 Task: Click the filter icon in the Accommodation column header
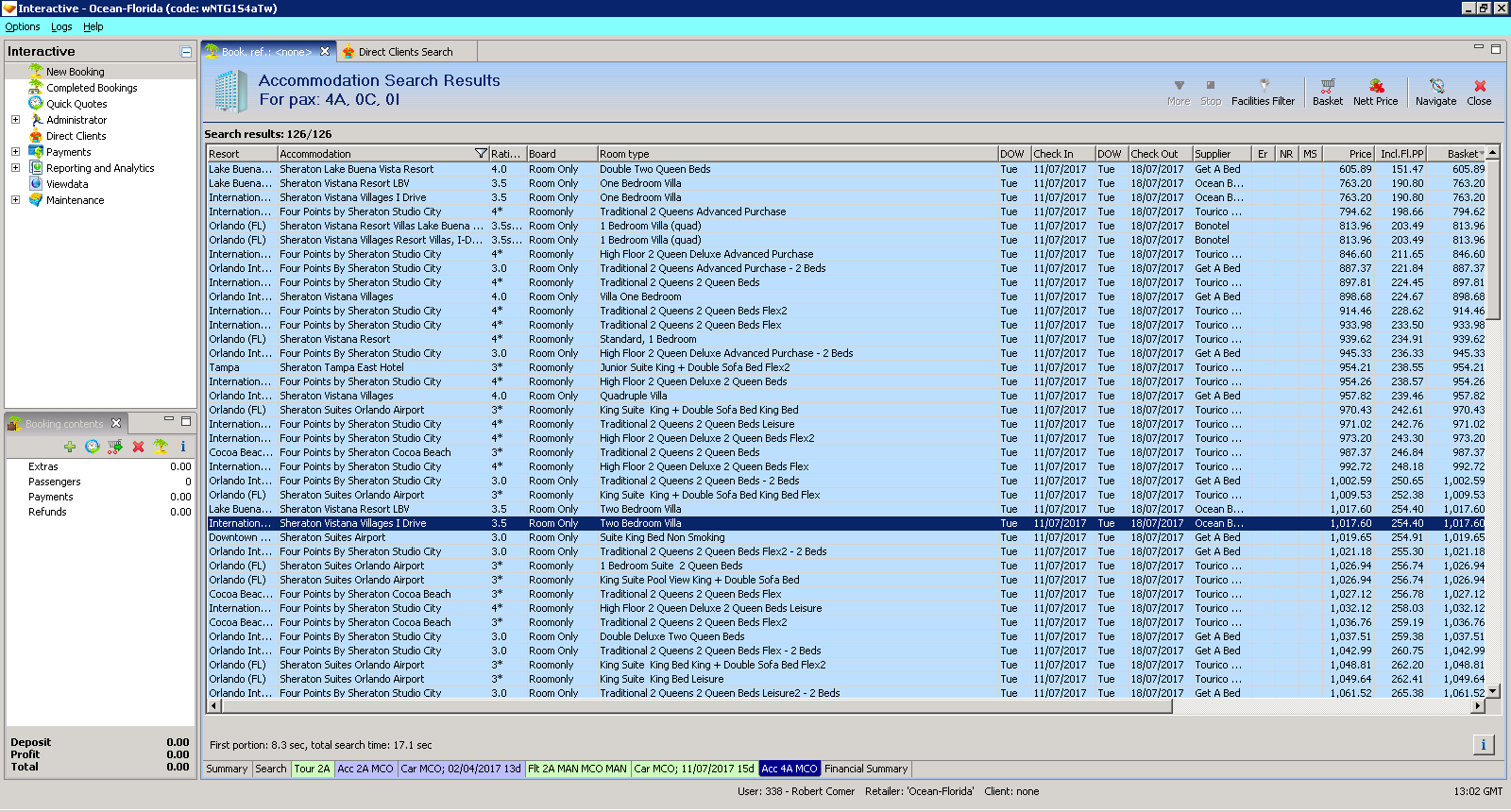pos(481,154)
